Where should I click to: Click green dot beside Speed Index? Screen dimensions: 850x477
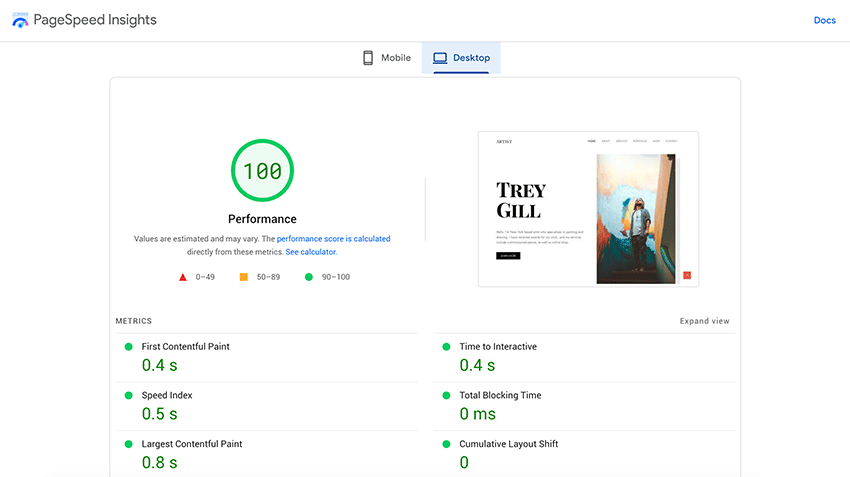(128, 395)
